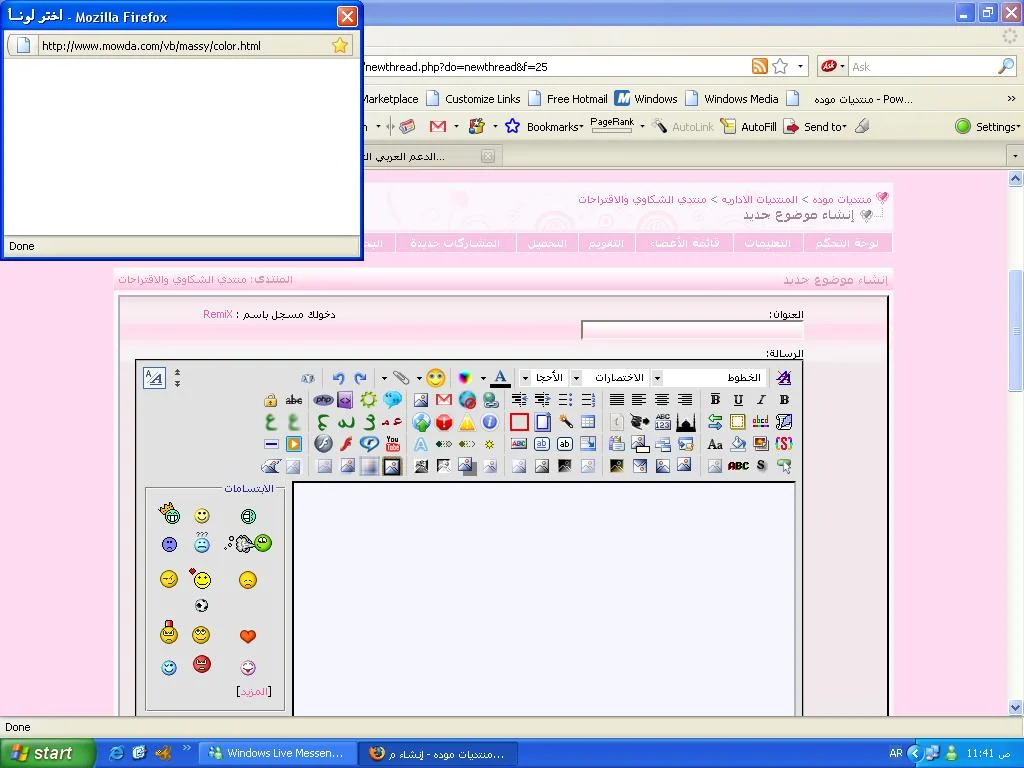Toggle italic formatting in the editor
This screenshot has height=768, width=1024.
pos(761,400)
